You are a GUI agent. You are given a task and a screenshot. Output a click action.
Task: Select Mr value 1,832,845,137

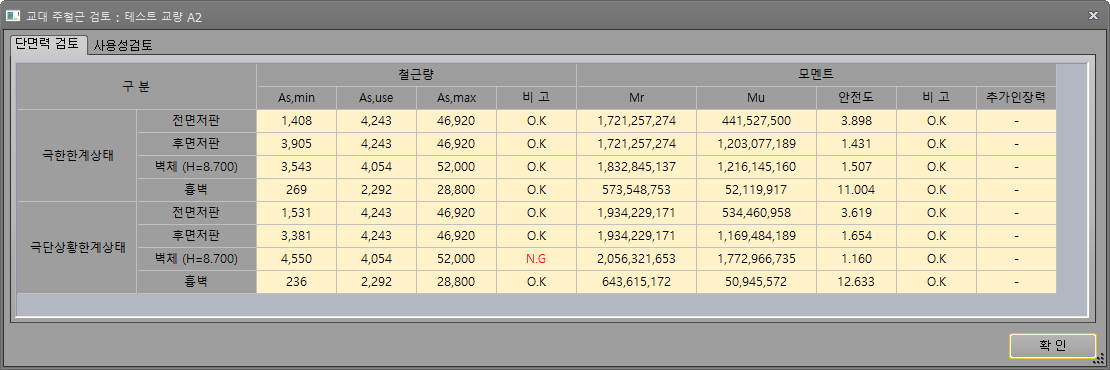636,167
